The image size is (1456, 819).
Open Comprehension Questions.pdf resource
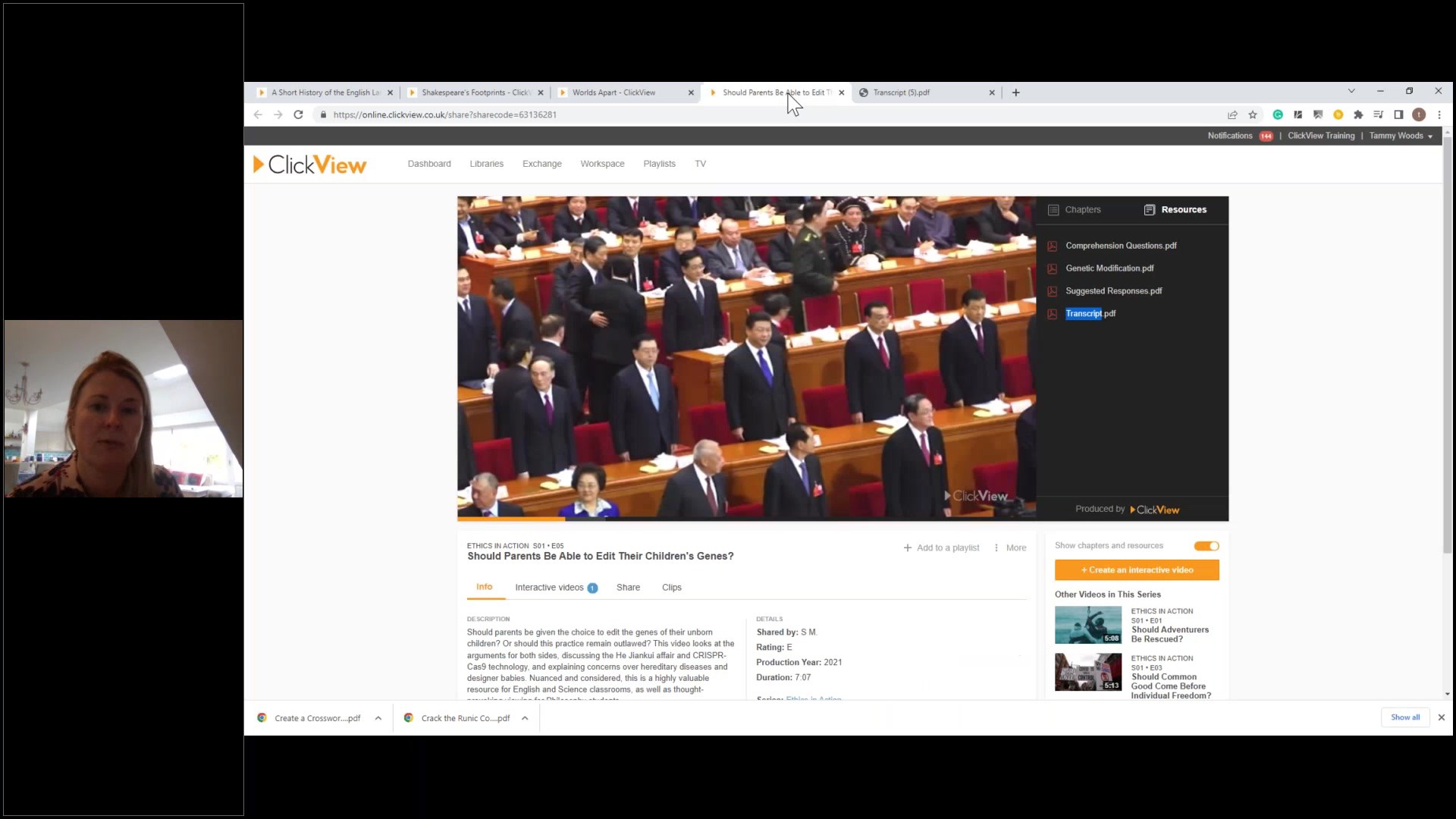point(1121,246)
